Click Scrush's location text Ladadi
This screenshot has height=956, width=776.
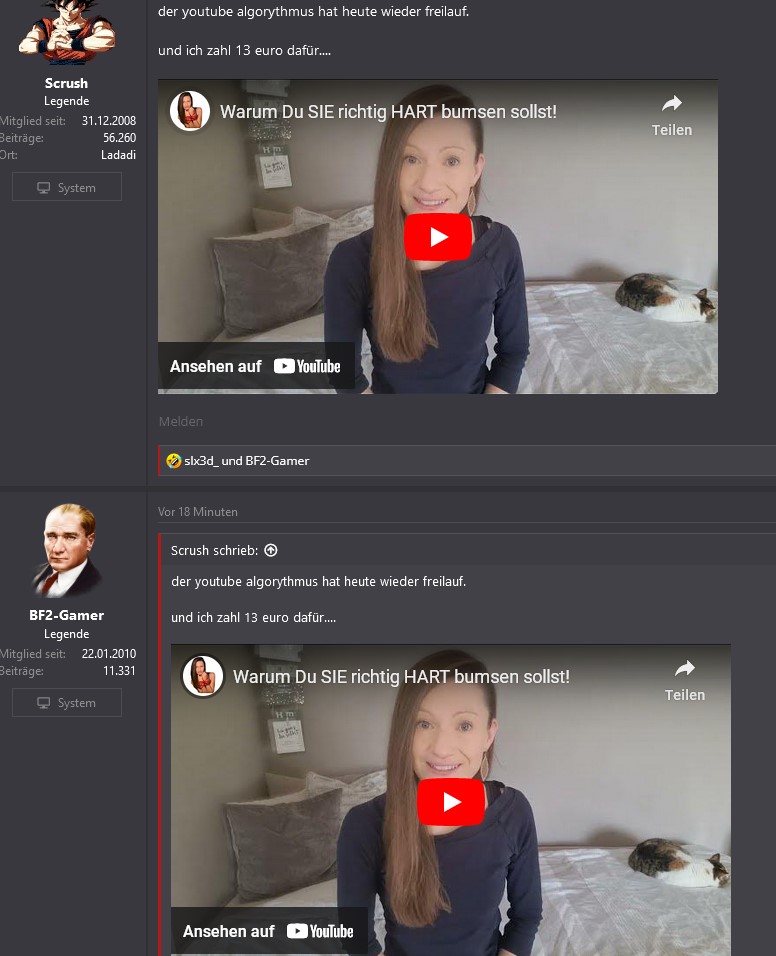coord(118,155)
